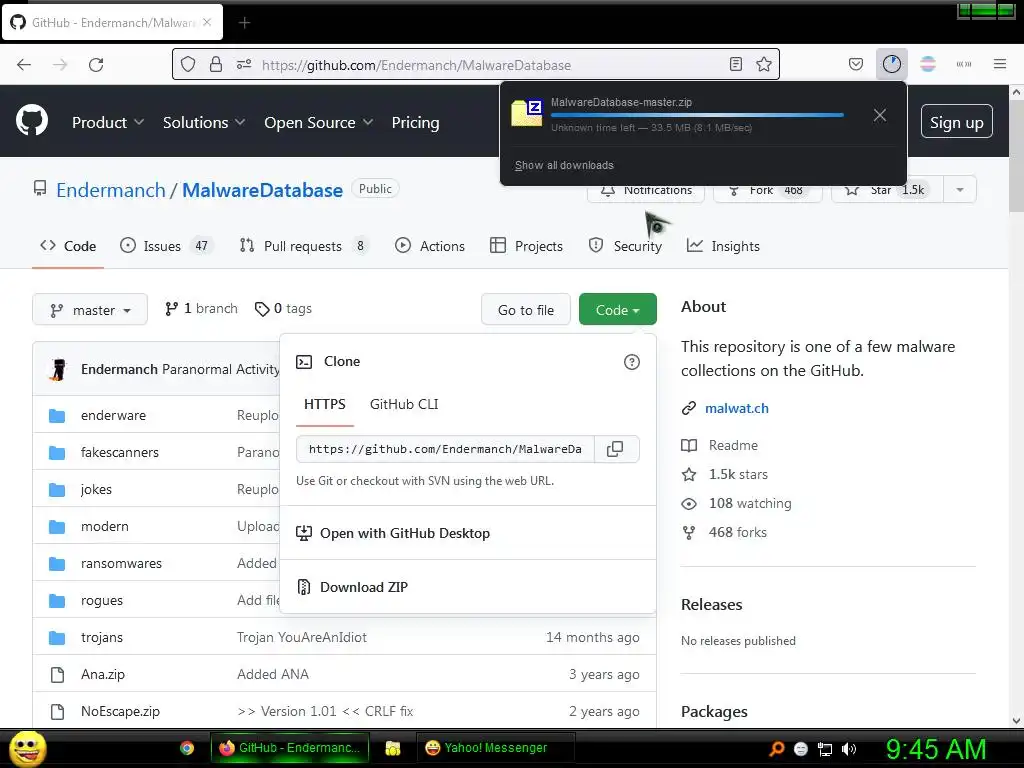Switch to the Insights tab
Image resolution: width=1024 pixels, height=768 pixels.
[x=724, y=246]
